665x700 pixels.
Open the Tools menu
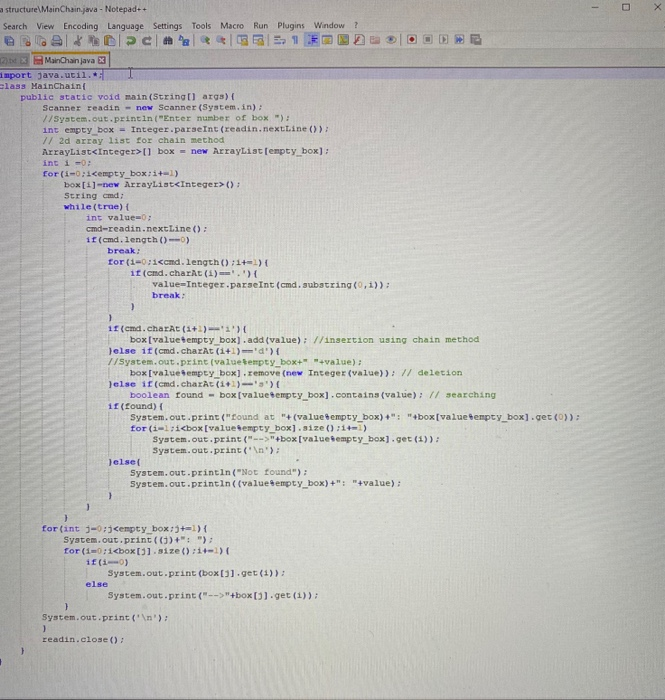point(201,26)
